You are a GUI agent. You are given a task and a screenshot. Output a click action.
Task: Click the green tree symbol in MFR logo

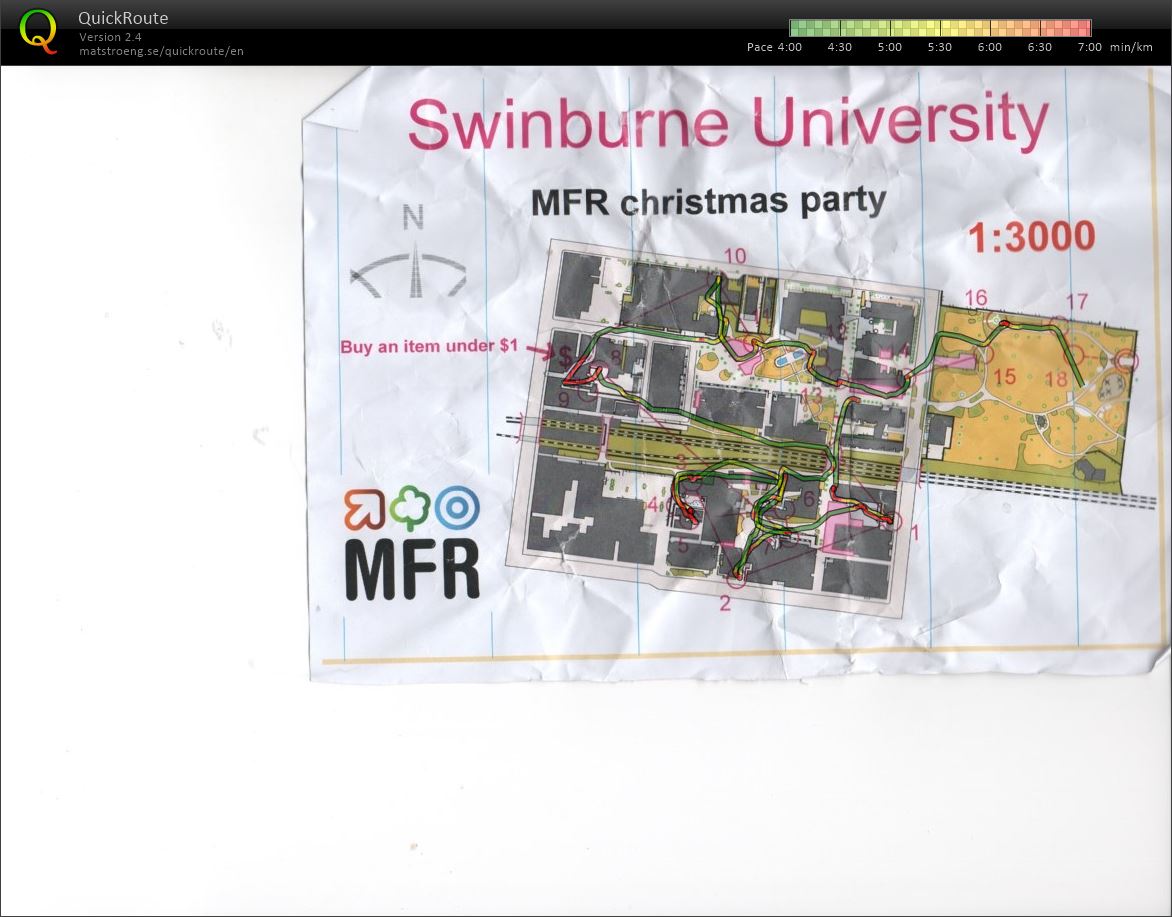coord(410,509)
